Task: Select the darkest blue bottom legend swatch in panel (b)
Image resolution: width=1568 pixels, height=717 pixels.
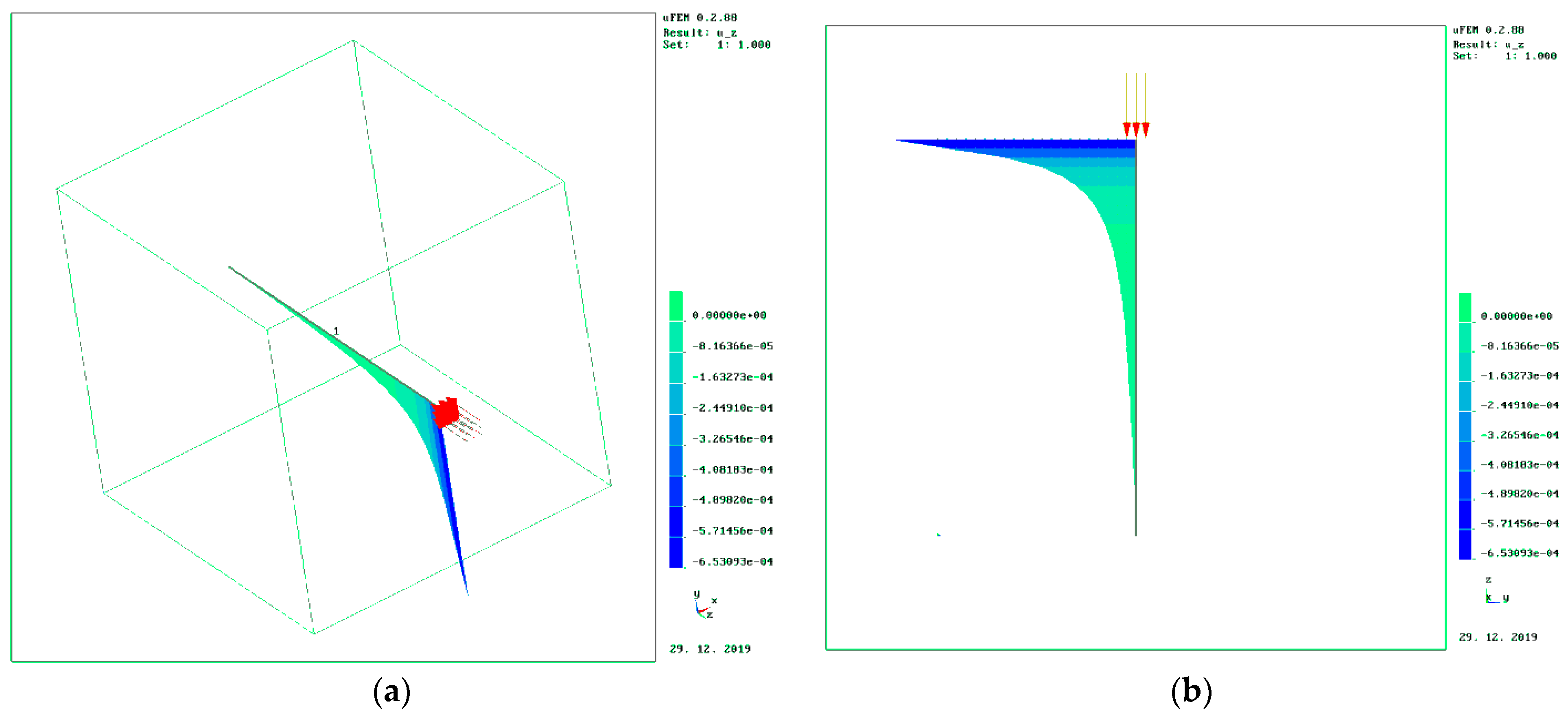Action: tap(1465, 544)
